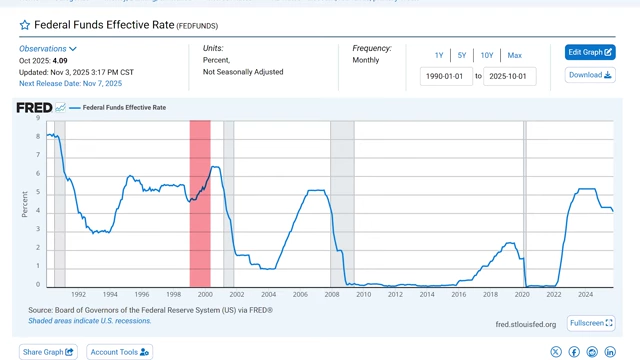Open the graph in Fullscreen
Screen dimensions: 640x360
point(591,323)
